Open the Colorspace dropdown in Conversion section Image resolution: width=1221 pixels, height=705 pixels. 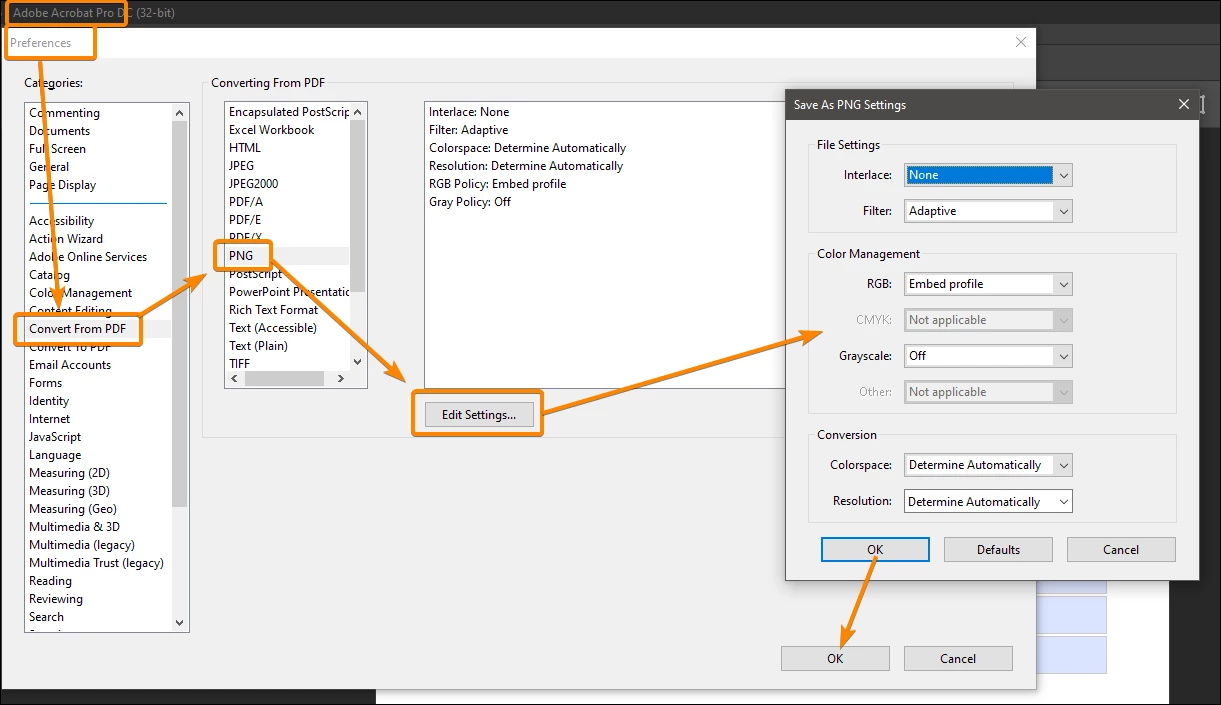[988, 465]
